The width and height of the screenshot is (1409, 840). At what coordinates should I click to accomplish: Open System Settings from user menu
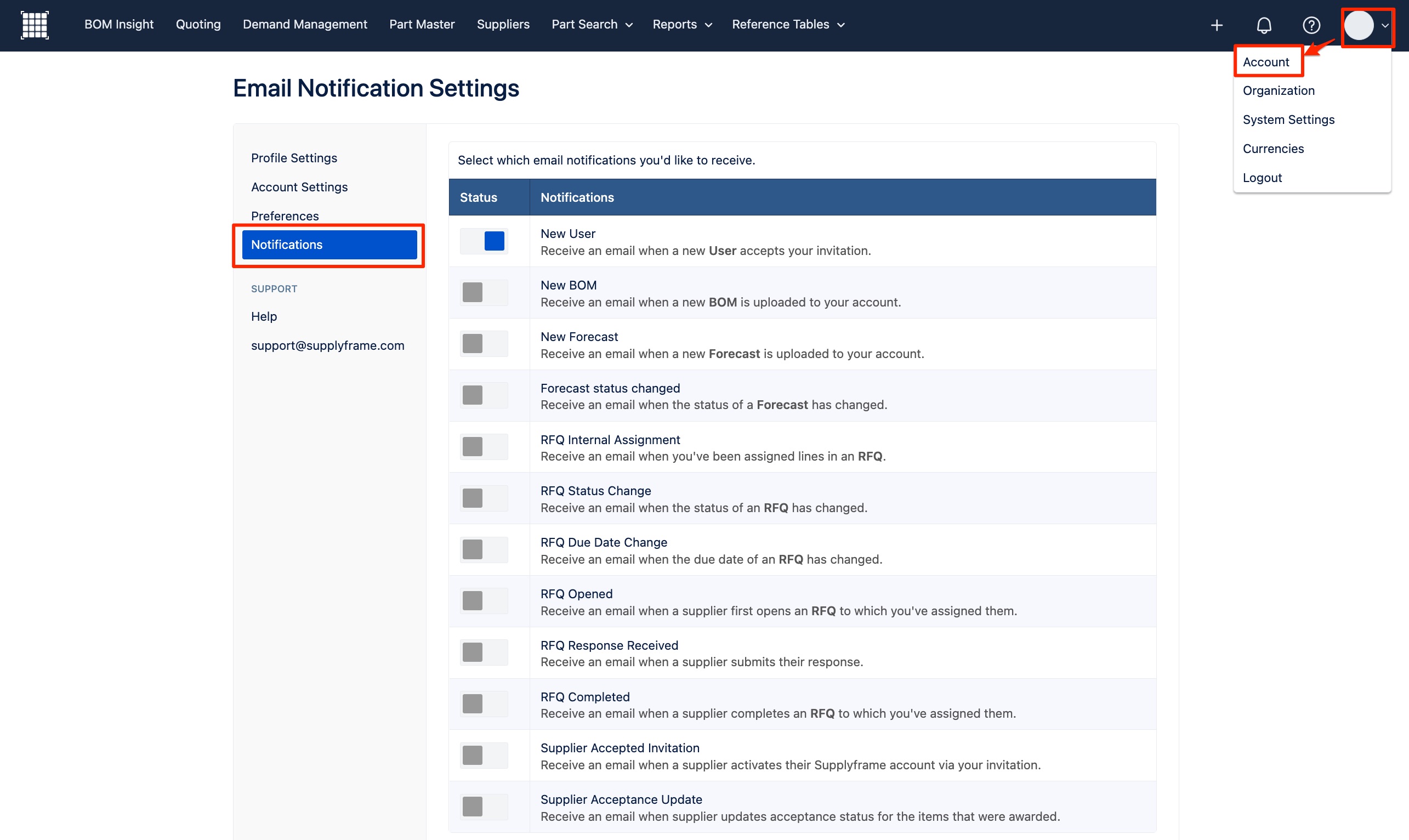(1288, 120)
